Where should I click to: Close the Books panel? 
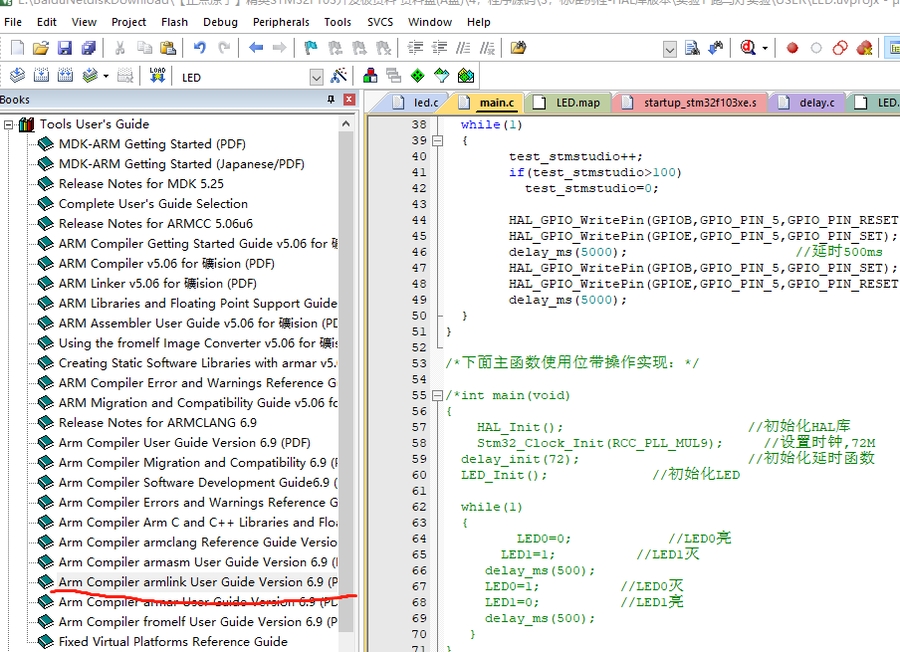click(349, 100)
